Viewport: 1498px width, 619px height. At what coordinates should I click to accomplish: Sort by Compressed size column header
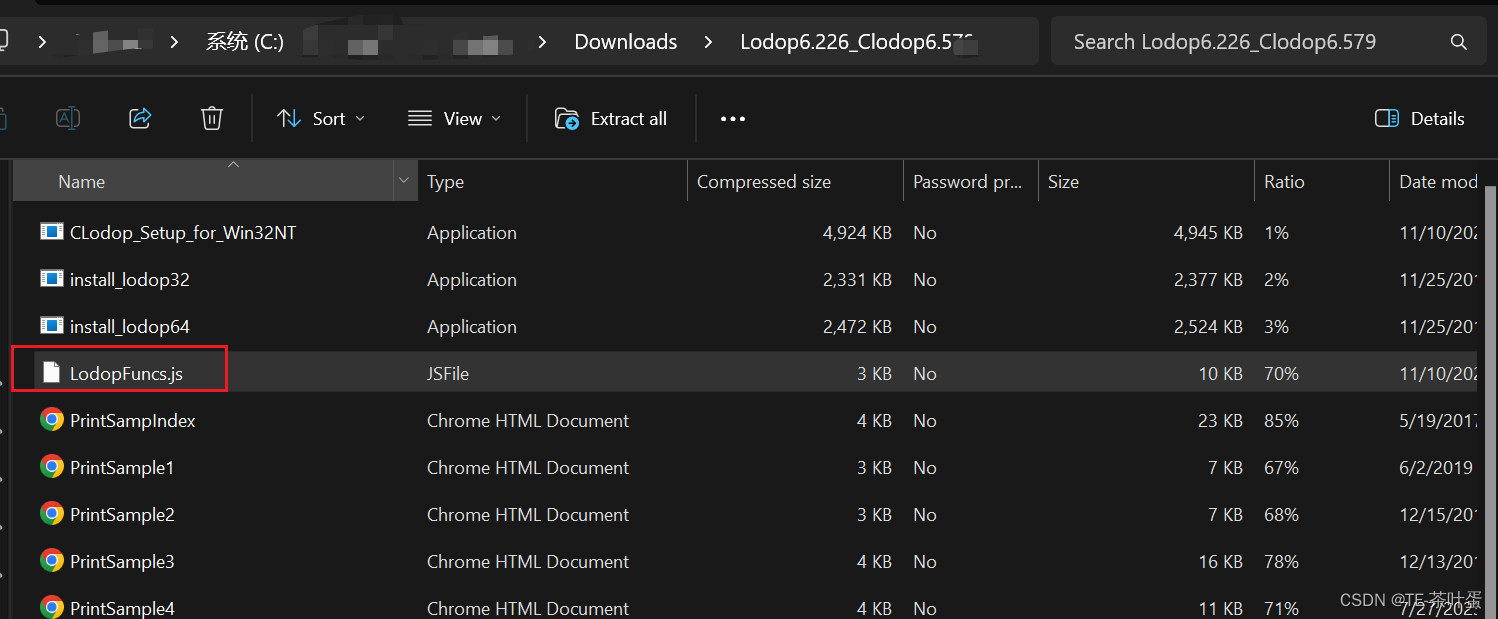point(795,182)
